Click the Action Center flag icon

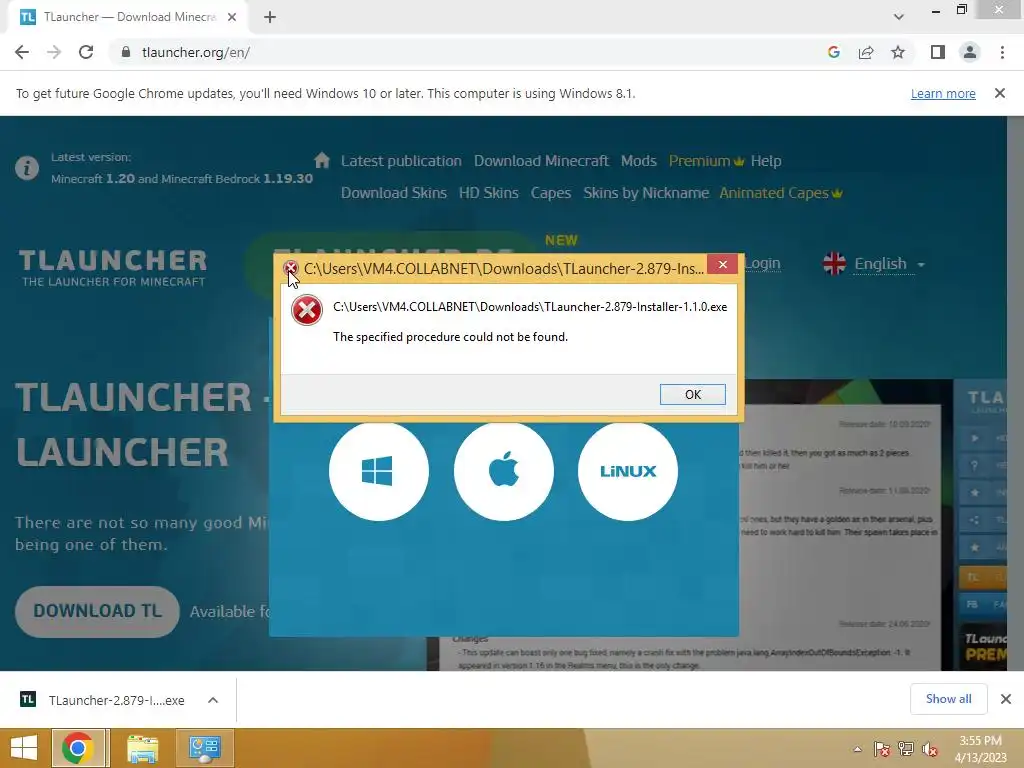(882, 749)
